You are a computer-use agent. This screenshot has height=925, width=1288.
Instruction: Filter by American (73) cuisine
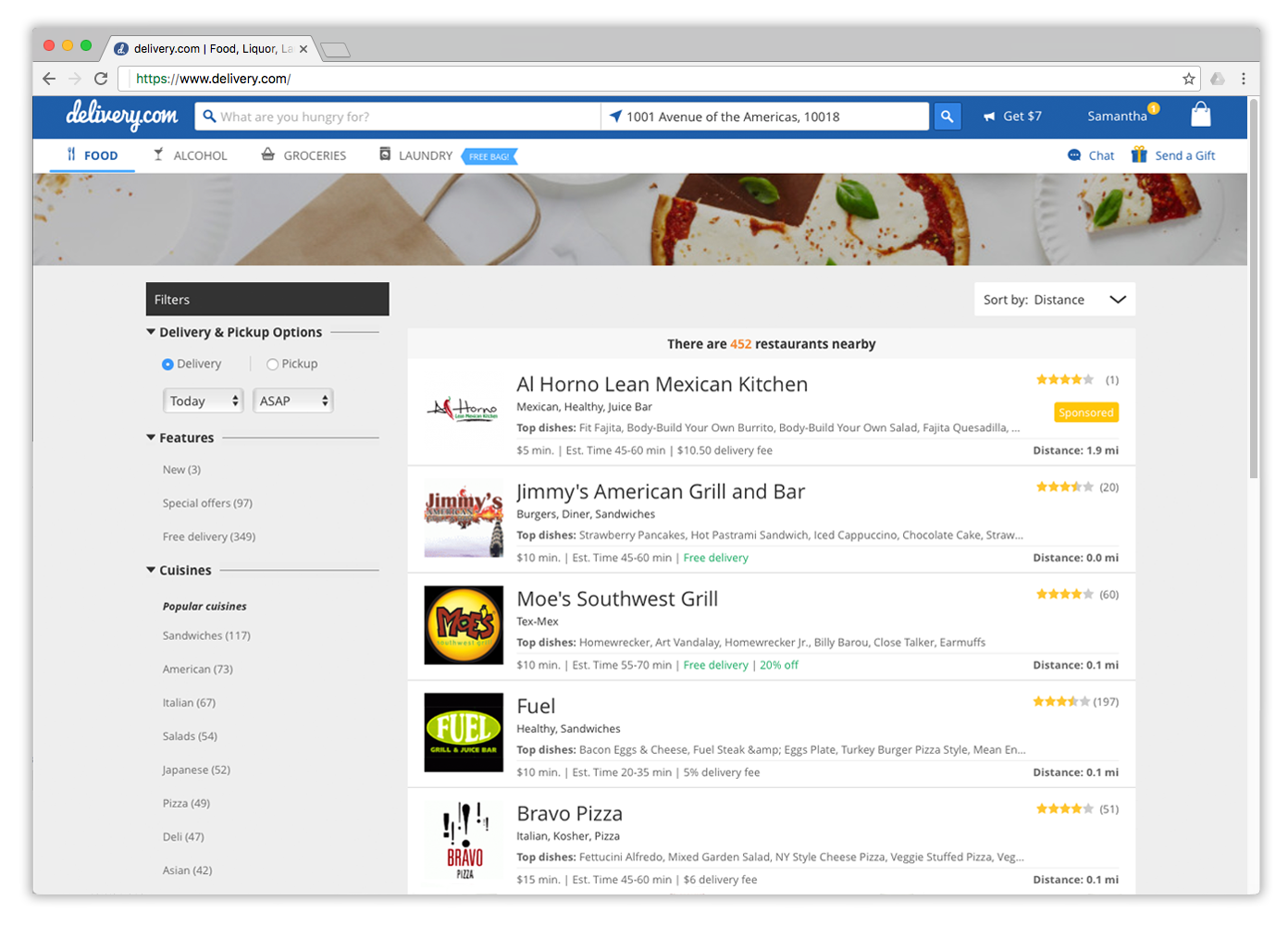[x=198, y=669]
